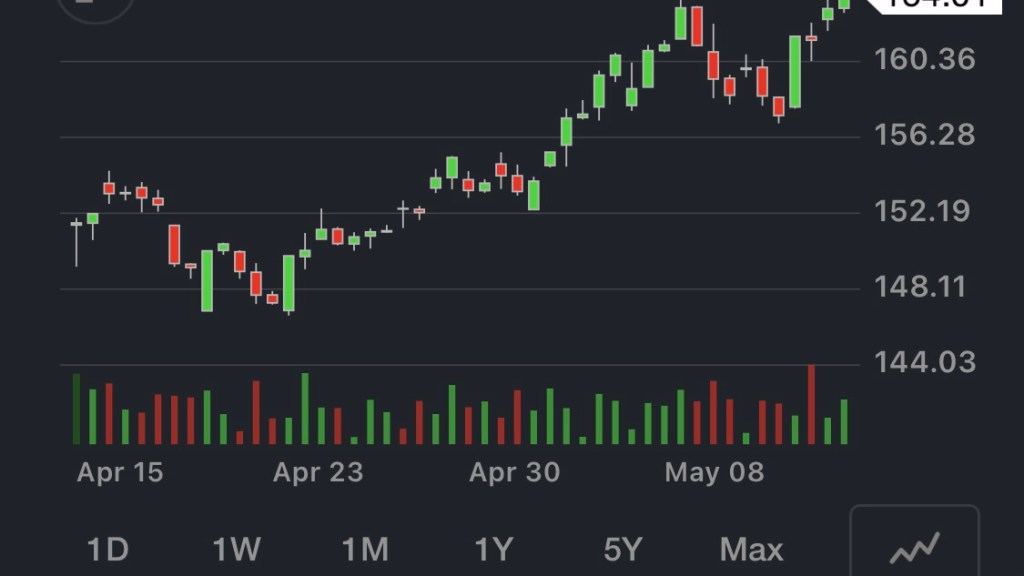Select the 144.03 price axis label

click(925, 361)
